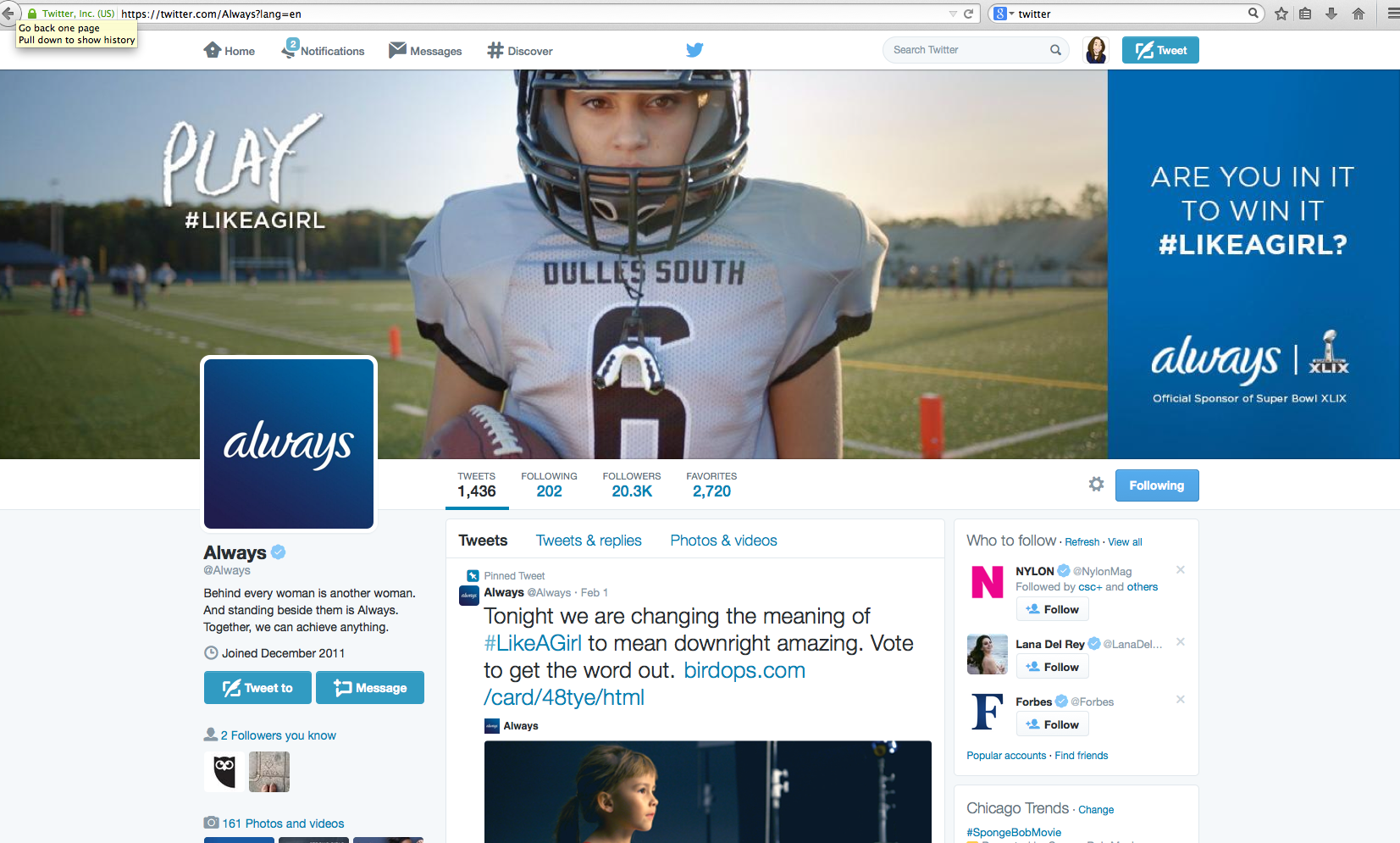Click 'csc+' in Followed by text

(x=1090, y=587)
